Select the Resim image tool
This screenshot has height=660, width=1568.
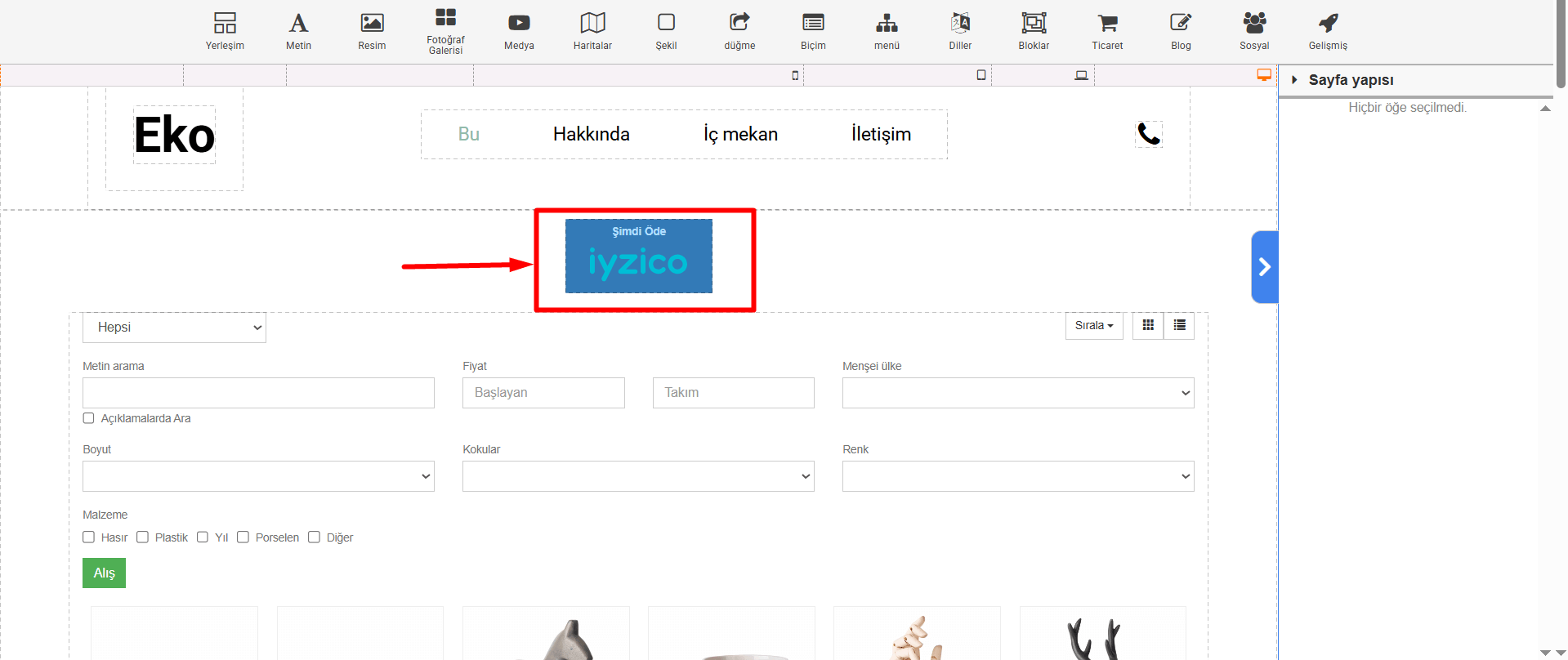372,31
